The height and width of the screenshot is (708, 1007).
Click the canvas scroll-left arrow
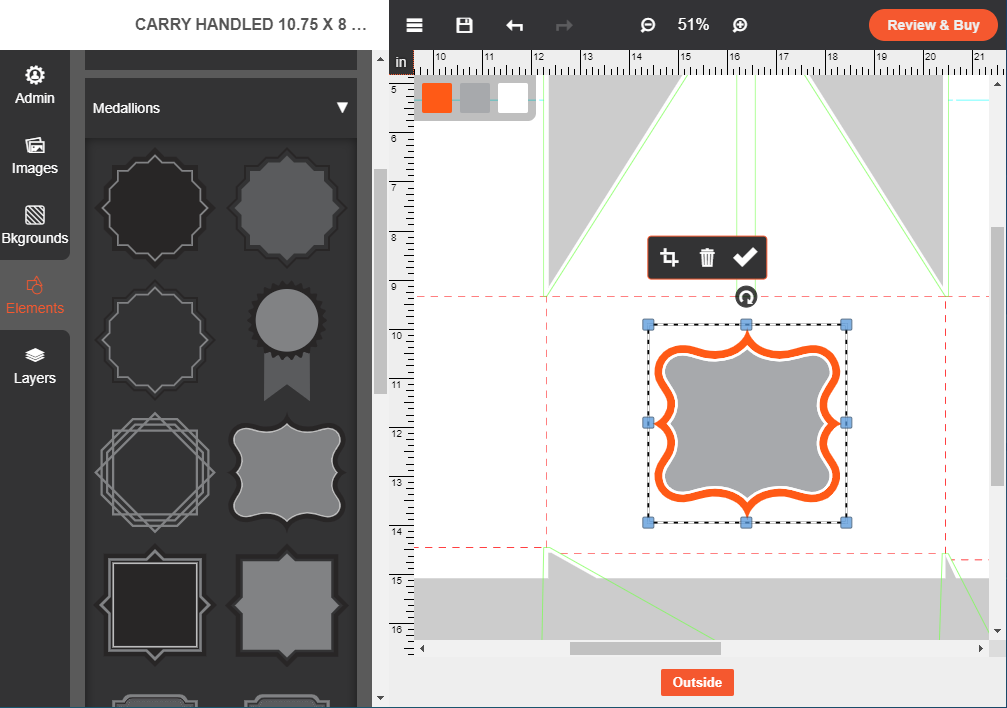(x=422, y=649)
